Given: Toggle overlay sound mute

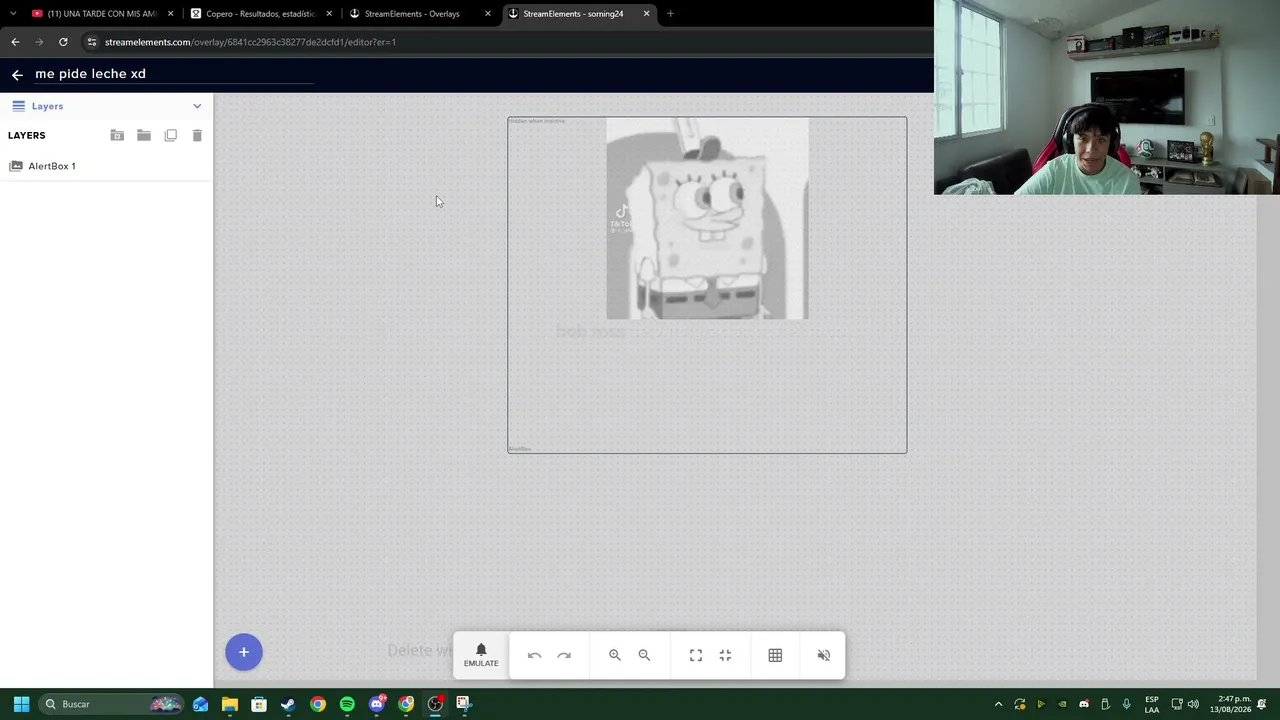Looking at the screenshot, I should pos(824,655).
